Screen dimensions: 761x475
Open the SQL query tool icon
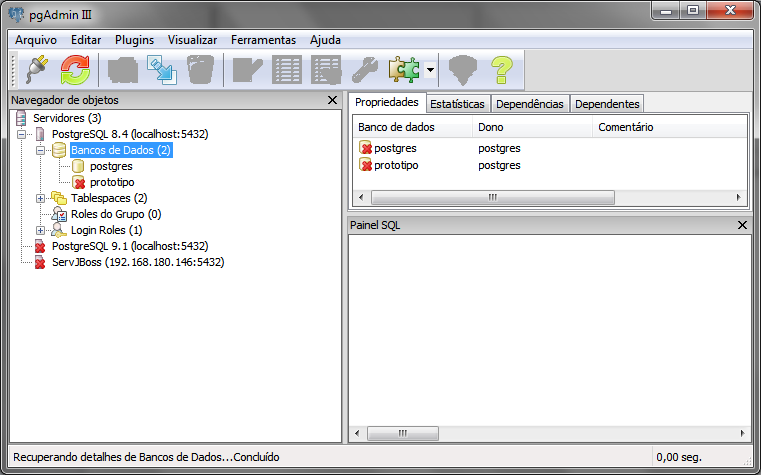[x=248, y=70]
